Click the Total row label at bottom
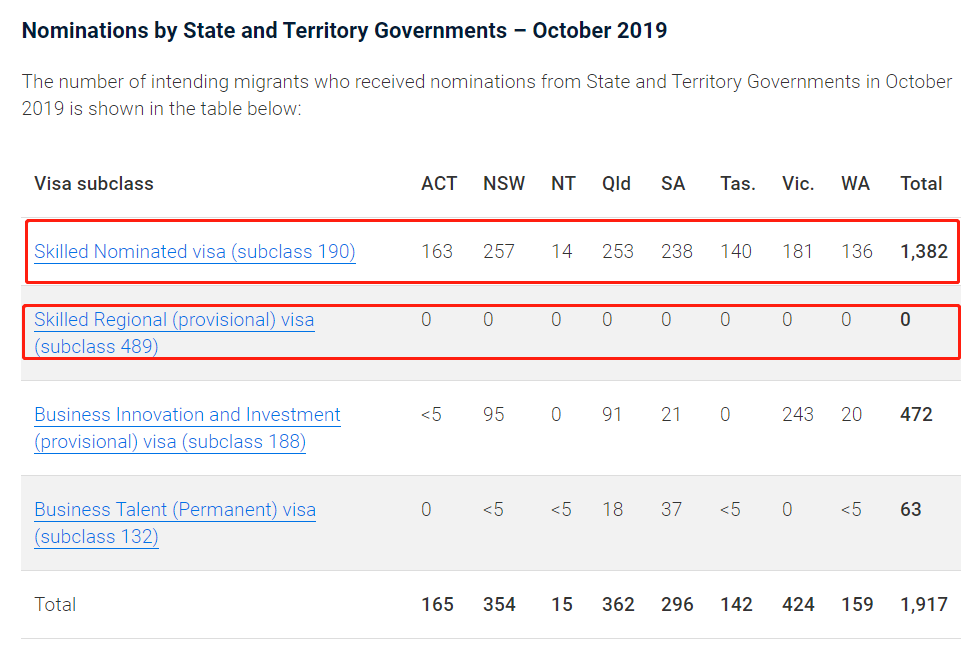 coord(55,605)
